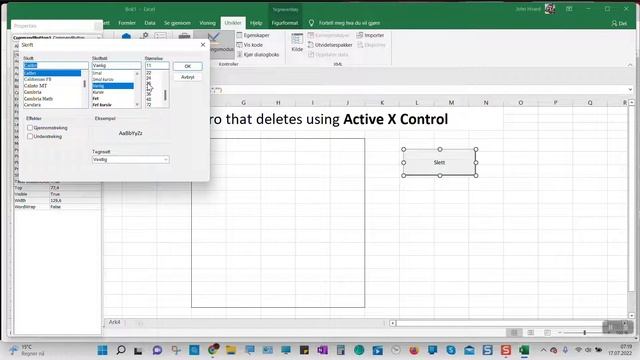Switch to Normal view icon
Image resolution: width=640 pixels, height=360 pixels.
click(x=514, y=333)
